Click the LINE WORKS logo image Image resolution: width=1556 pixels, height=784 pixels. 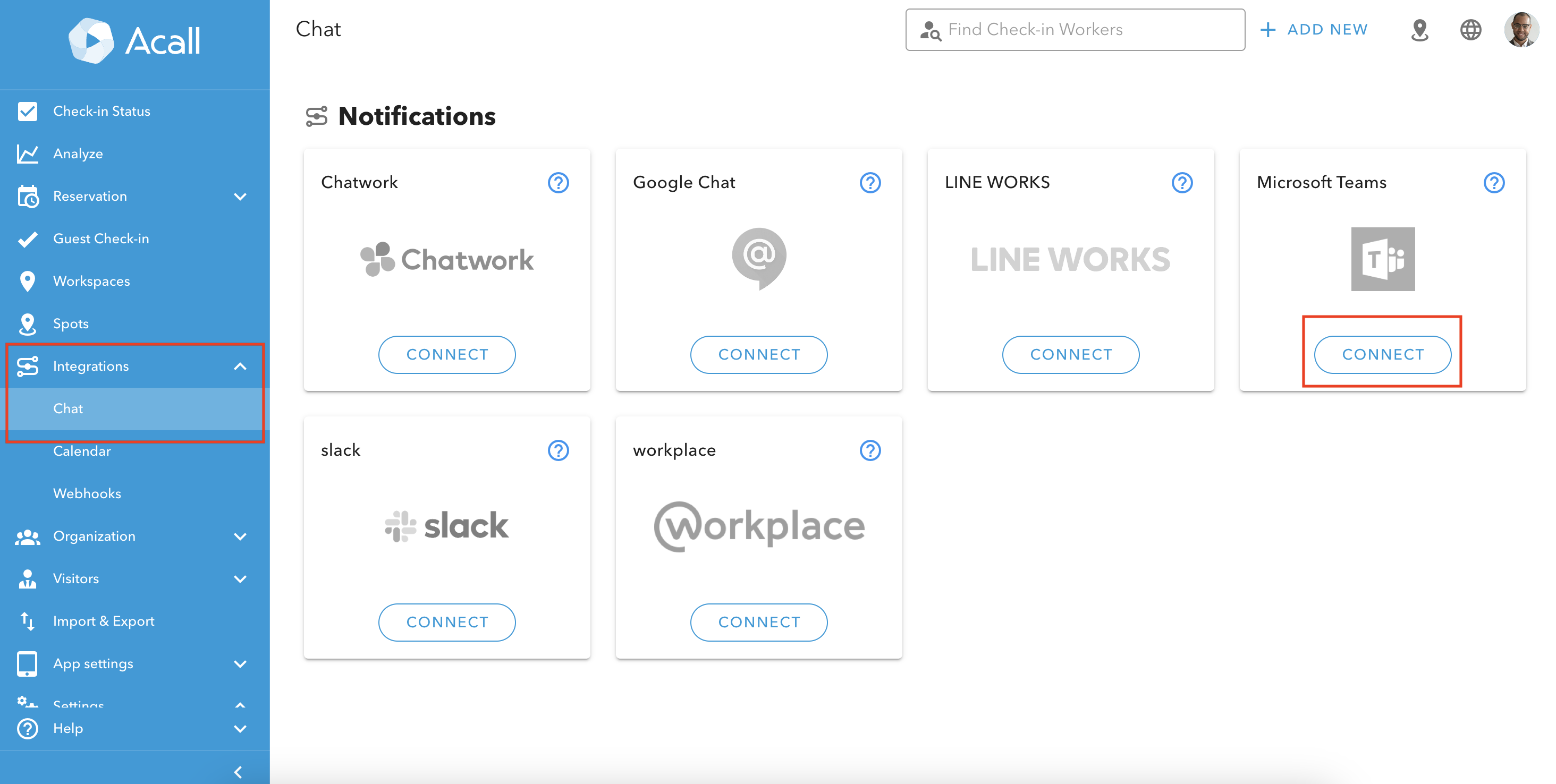pos(1070,260)
